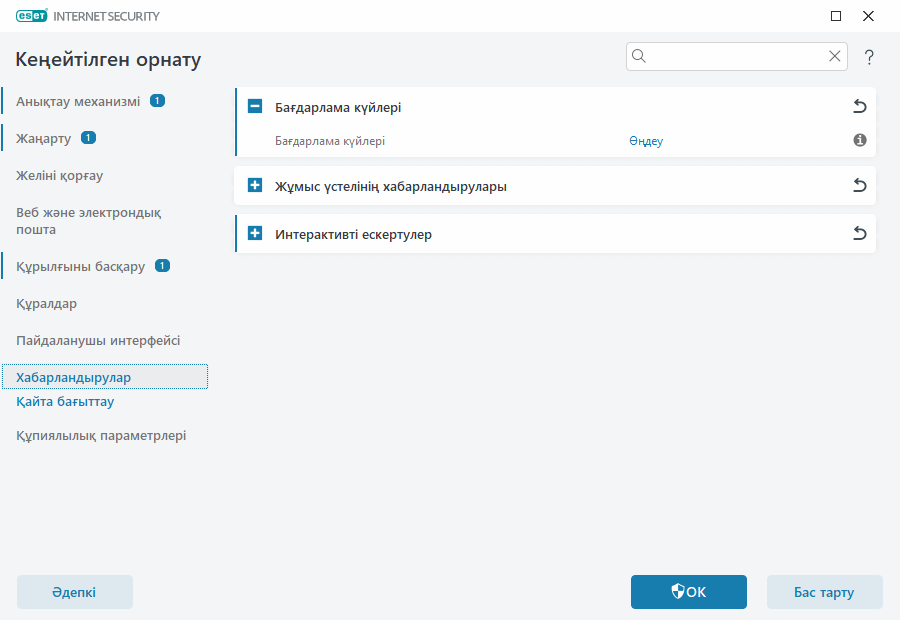Click the clear (X) icon in the search field
Screen dimensions: 900x620
pyautogui.click(x=835, y=56)
